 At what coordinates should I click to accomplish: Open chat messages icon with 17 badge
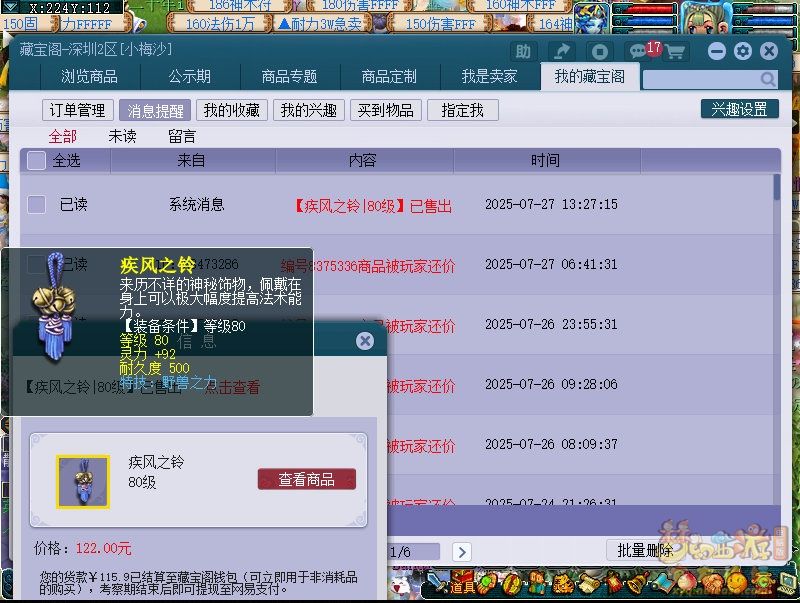(640, 51)
